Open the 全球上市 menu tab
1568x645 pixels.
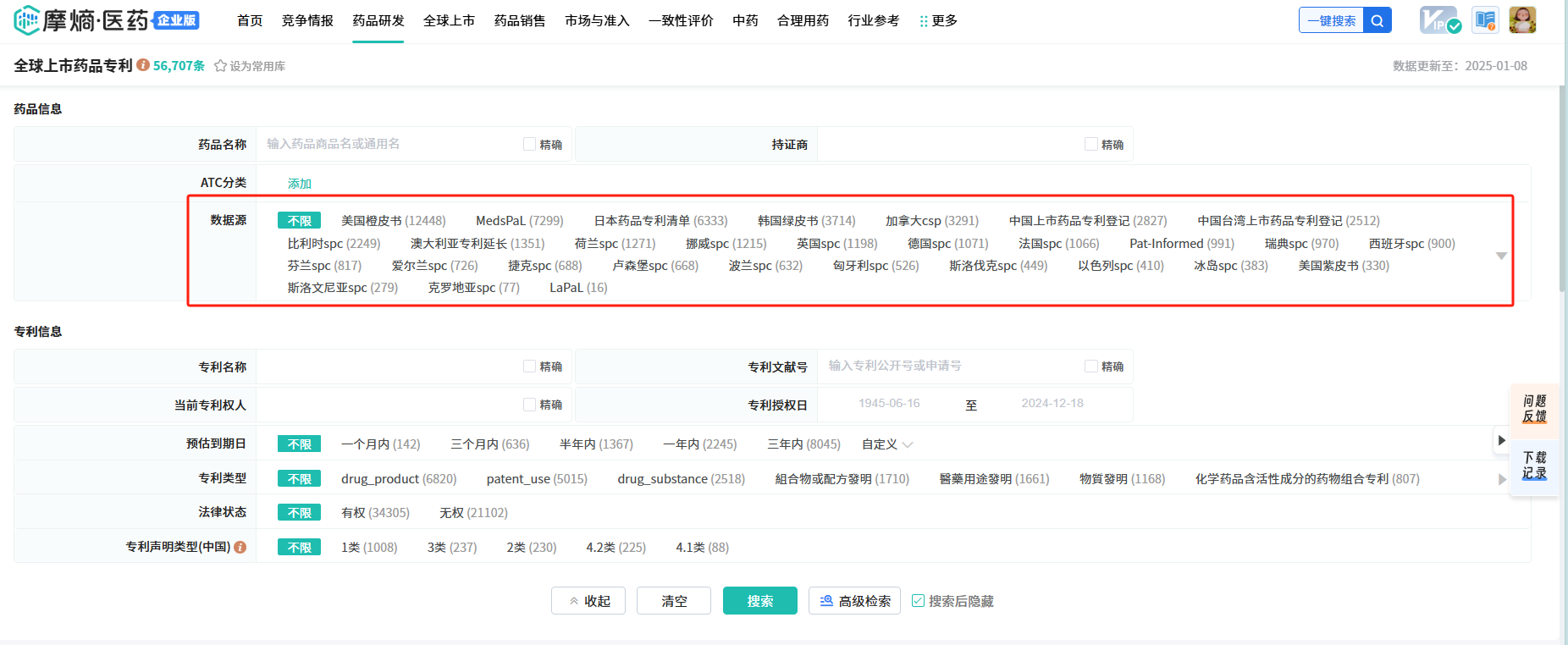tap(449, 21)
